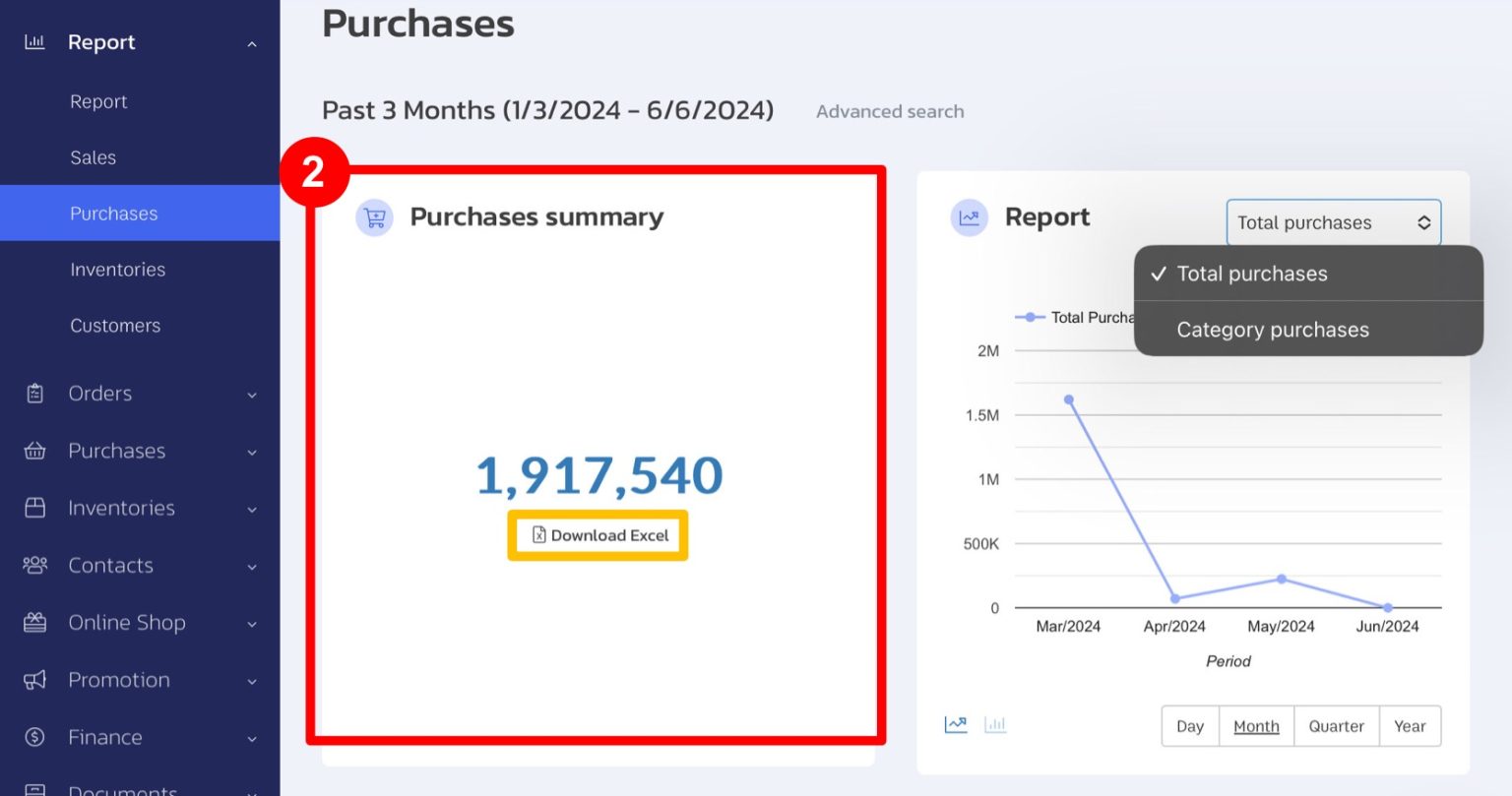The image size is (1512, 796).
Task: Click the Download Excel button
Action: point(598,534)
